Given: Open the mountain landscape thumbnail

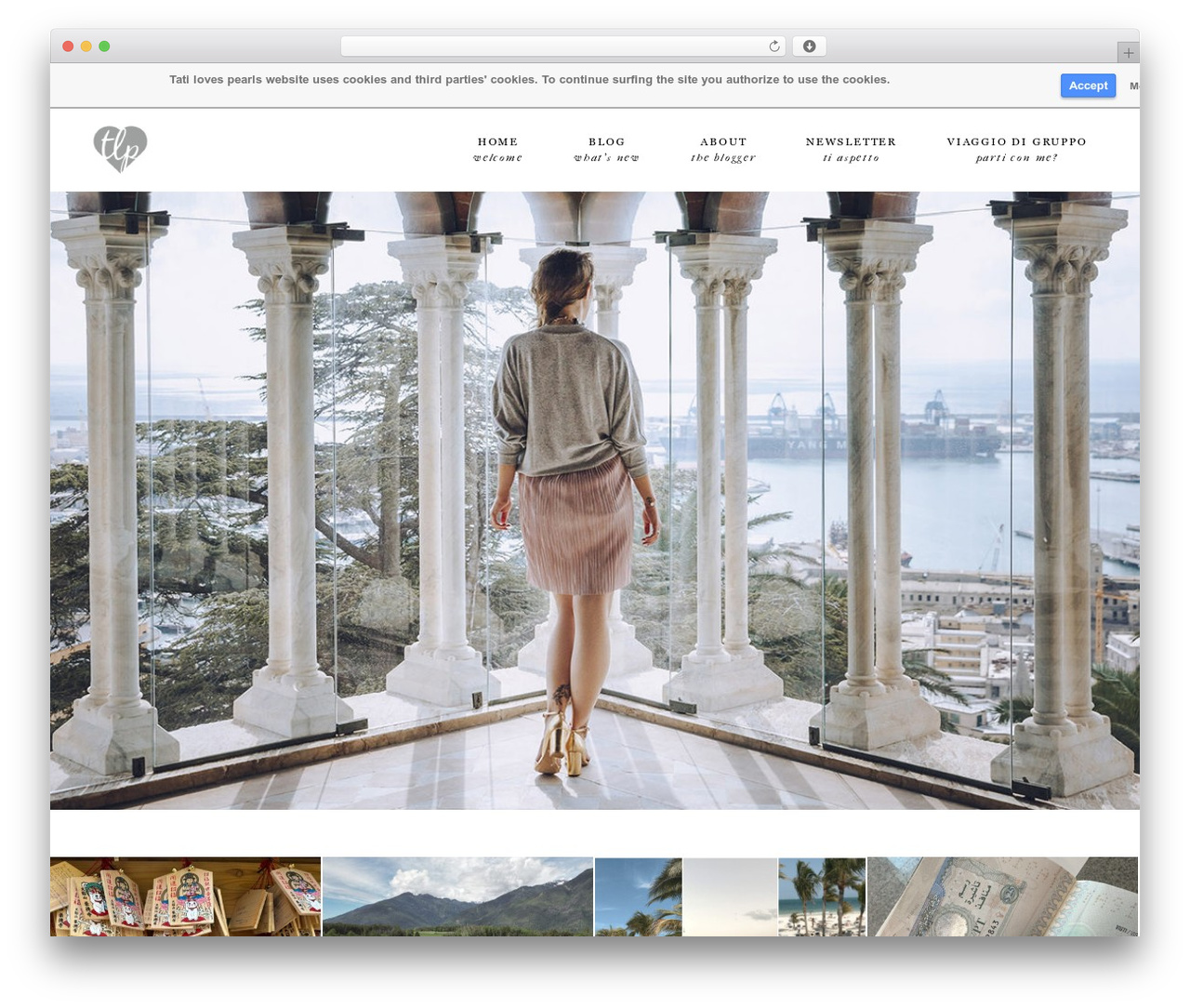Looking at the screenshot, I should point(457,896).
